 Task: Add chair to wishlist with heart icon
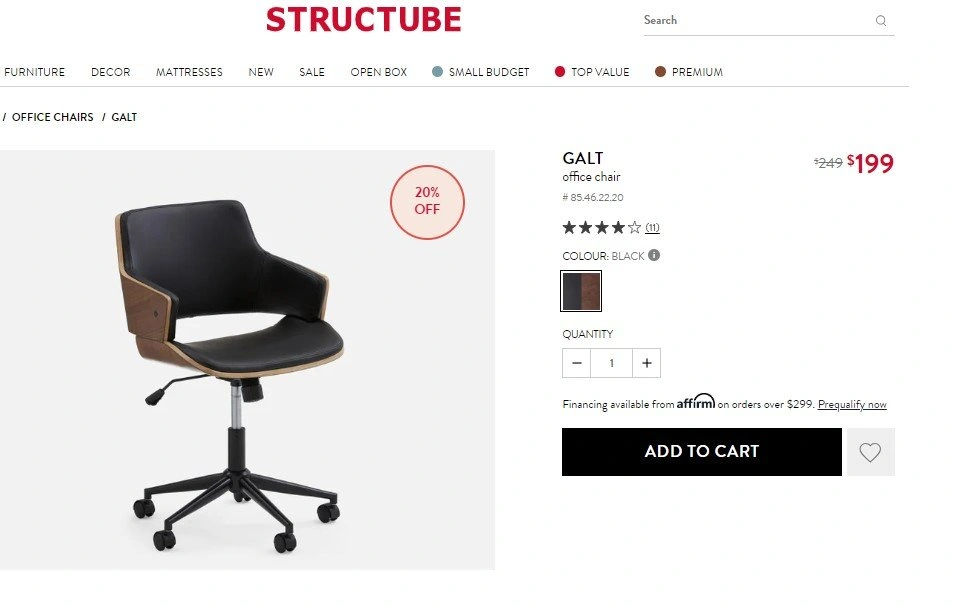coord(870,452)
